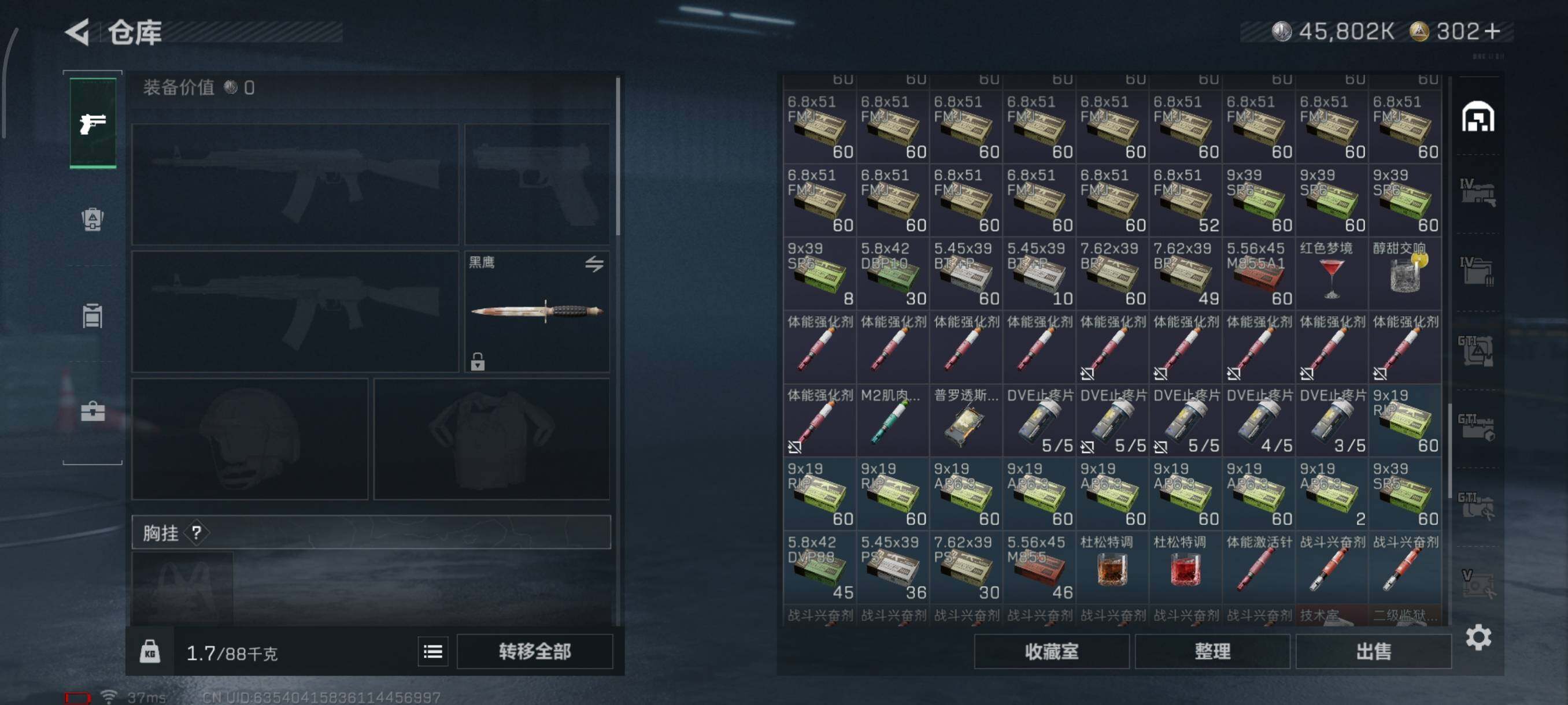
Task: Open the list view icon beside 转移全部
Action: [433, 651]
